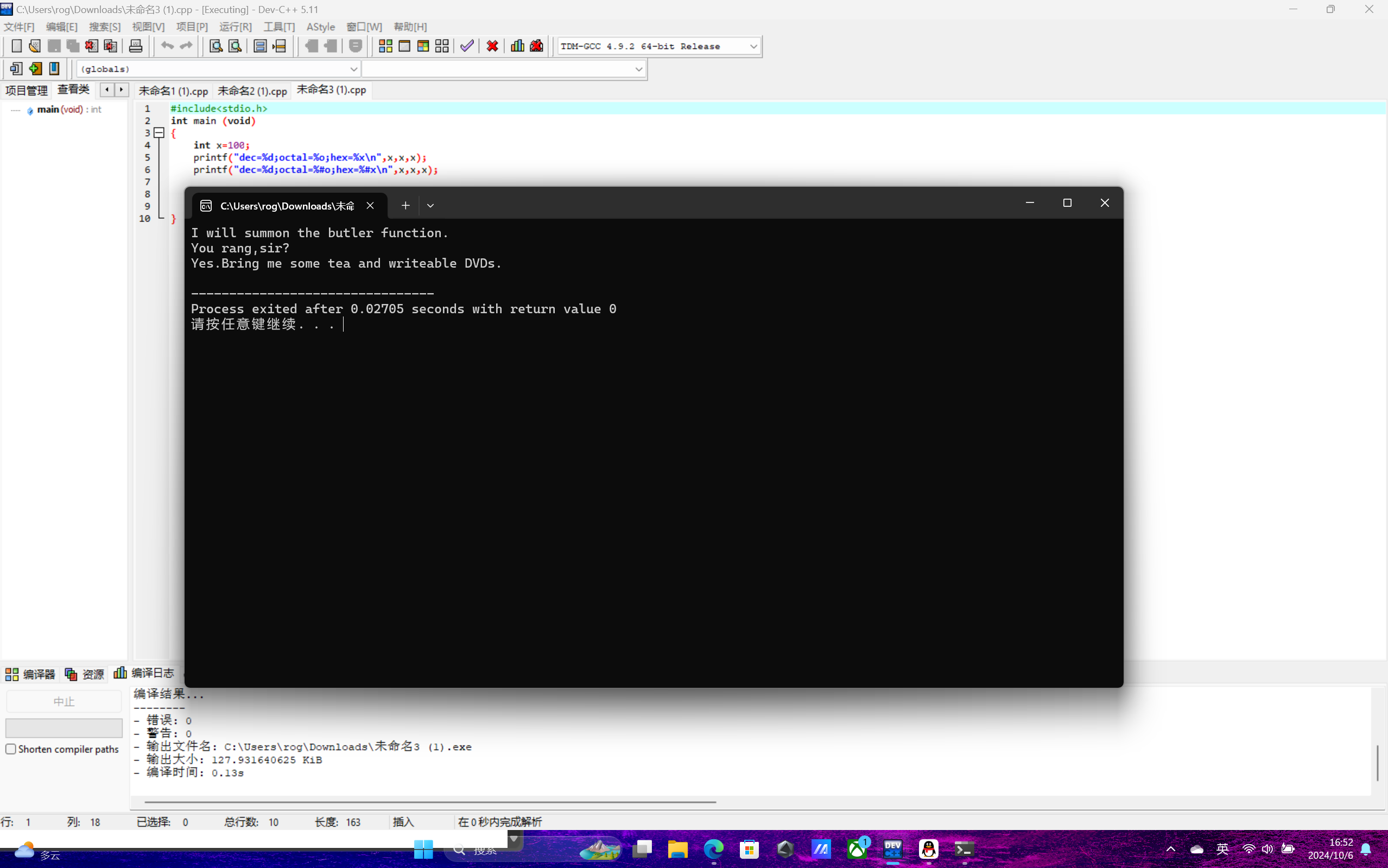Expand the (globals) scope dropdown

[x=353, y=69]
